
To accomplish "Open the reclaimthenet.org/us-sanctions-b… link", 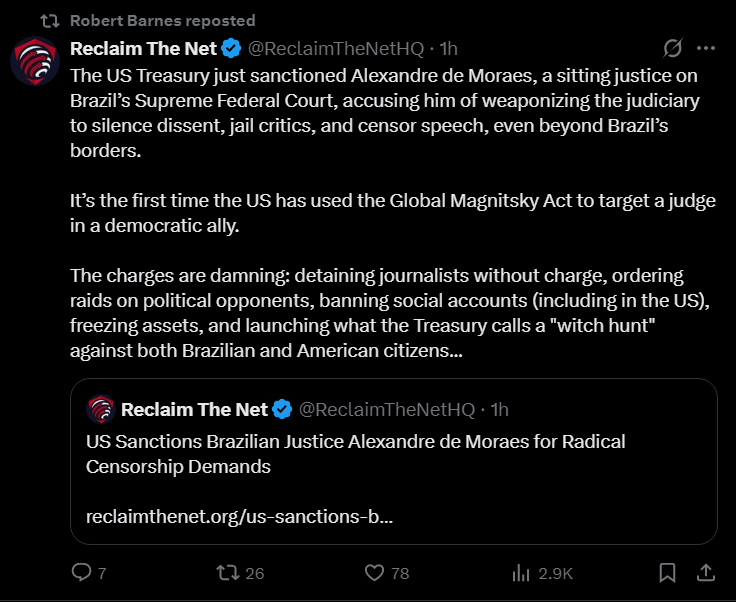I will (239, 517).
